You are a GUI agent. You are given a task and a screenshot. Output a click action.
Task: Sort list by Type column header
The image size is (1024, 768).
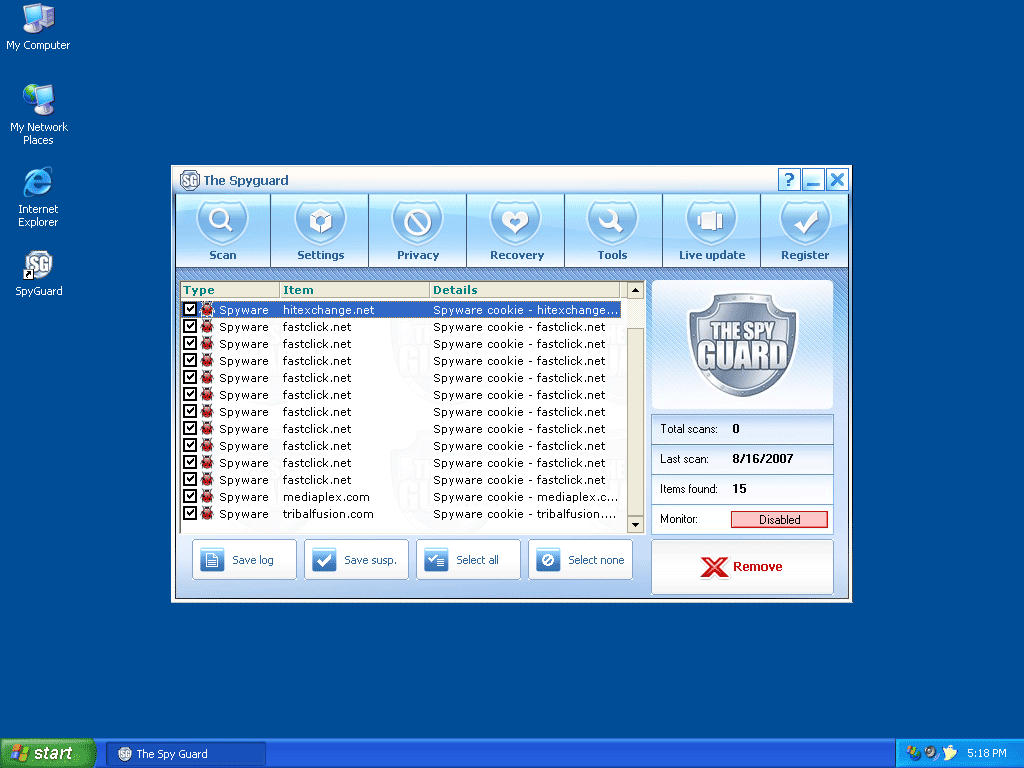229,290
